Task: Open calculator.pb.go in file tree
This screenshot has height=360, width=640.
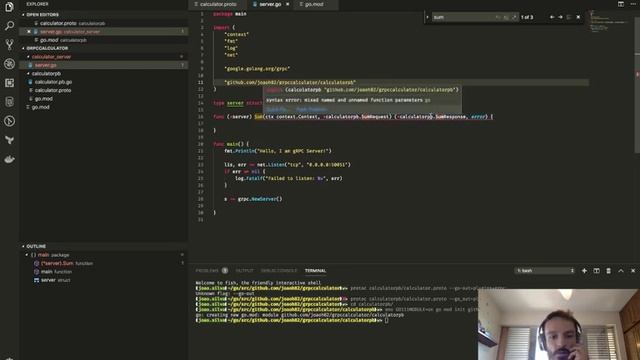Action: pos(104,82)
